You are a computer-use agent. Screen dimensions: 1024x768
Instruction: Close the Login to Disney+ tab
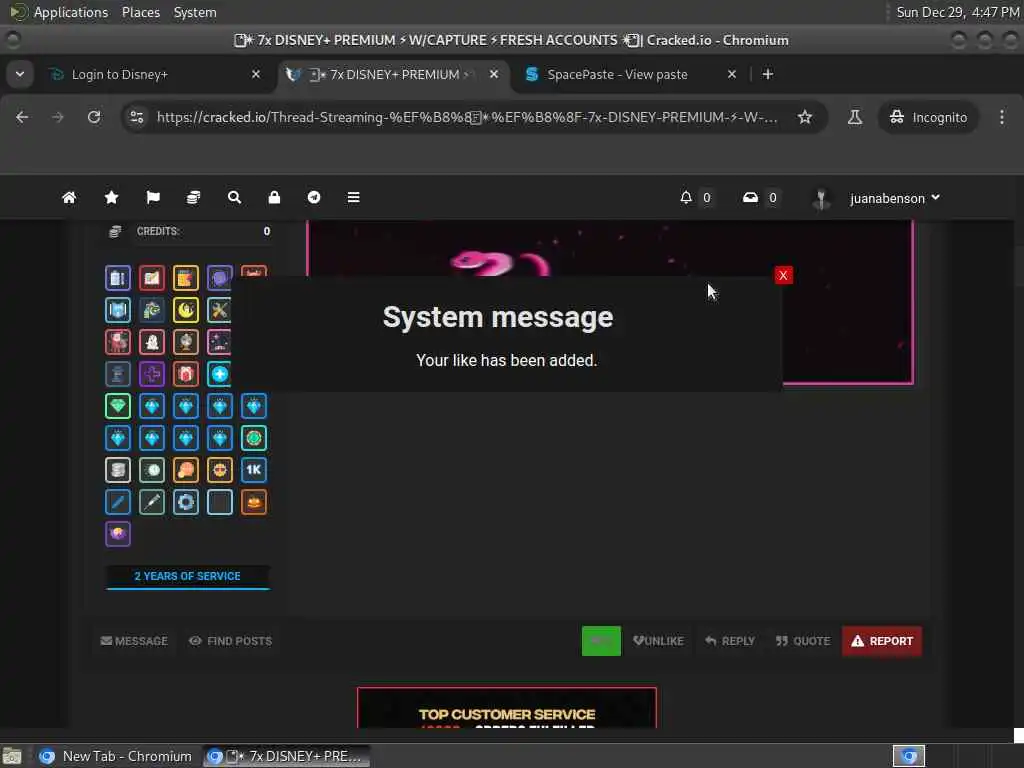256,74
